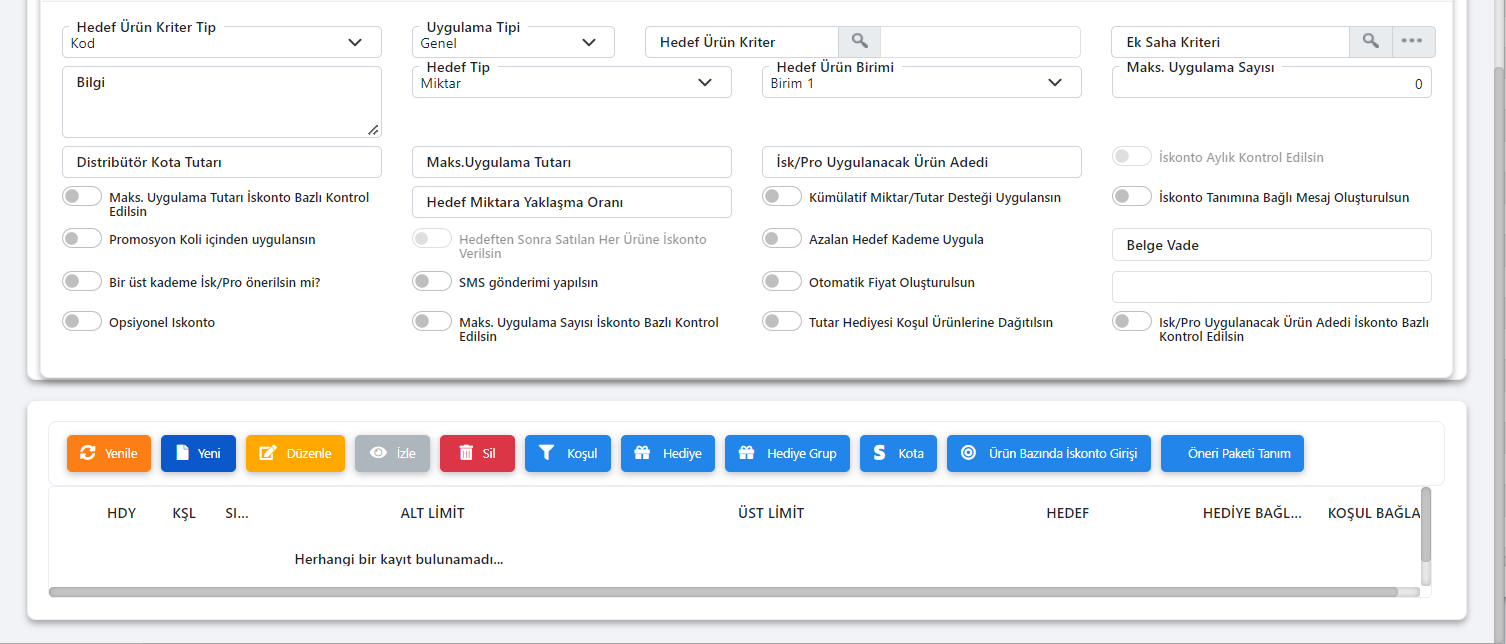Click the Kota button
This screenshot has width=1506, height=644.
point(897,453)
